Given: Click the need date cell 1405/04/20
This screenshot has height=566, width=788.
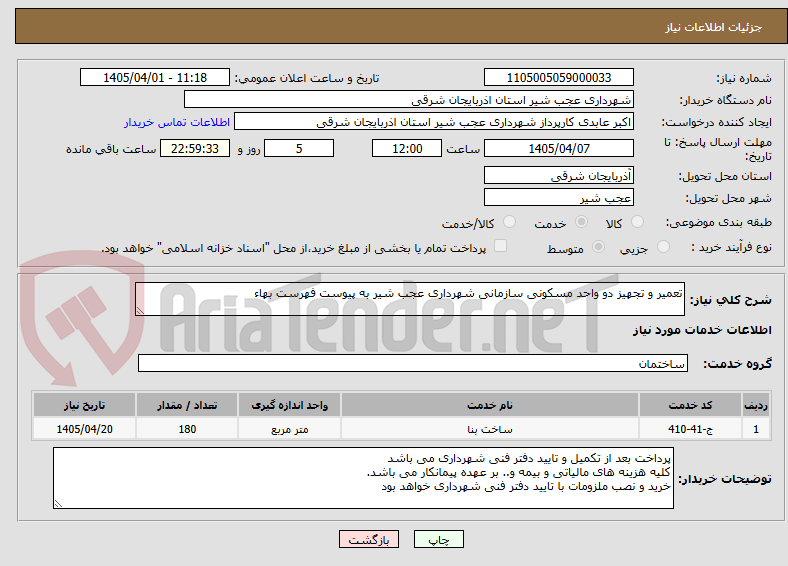Looking at the screenshot, I should click(84, 429).
